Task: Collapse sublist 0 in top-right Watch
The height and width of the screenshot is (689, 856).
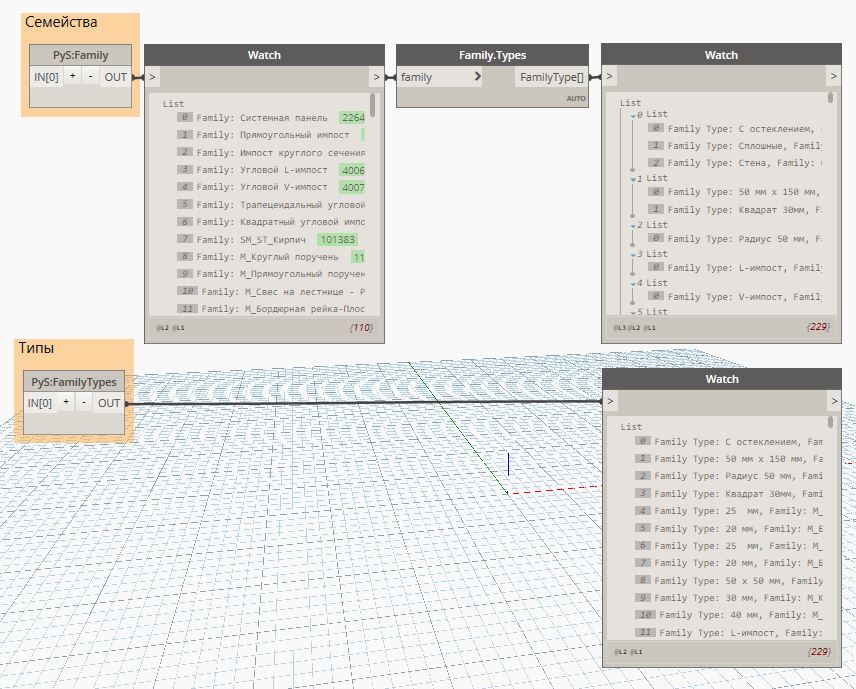Action: (x=633, y=115)
